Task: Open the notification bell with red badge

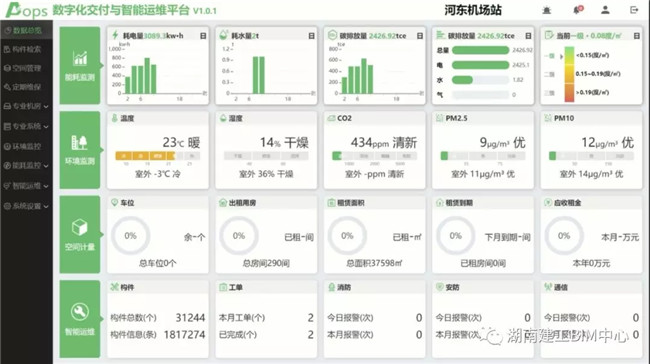Action: click(x=578, y=10)
